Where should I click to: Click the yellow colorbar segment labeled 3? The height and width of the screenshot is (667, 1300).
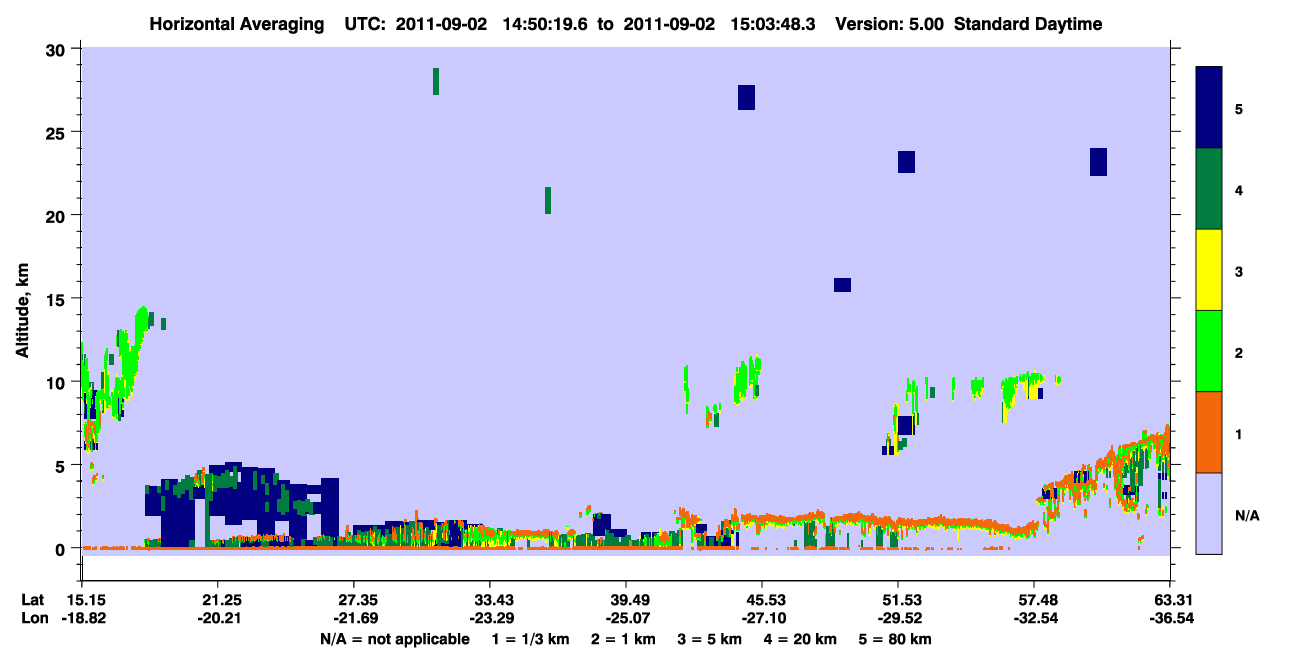tap(1209, 270)
